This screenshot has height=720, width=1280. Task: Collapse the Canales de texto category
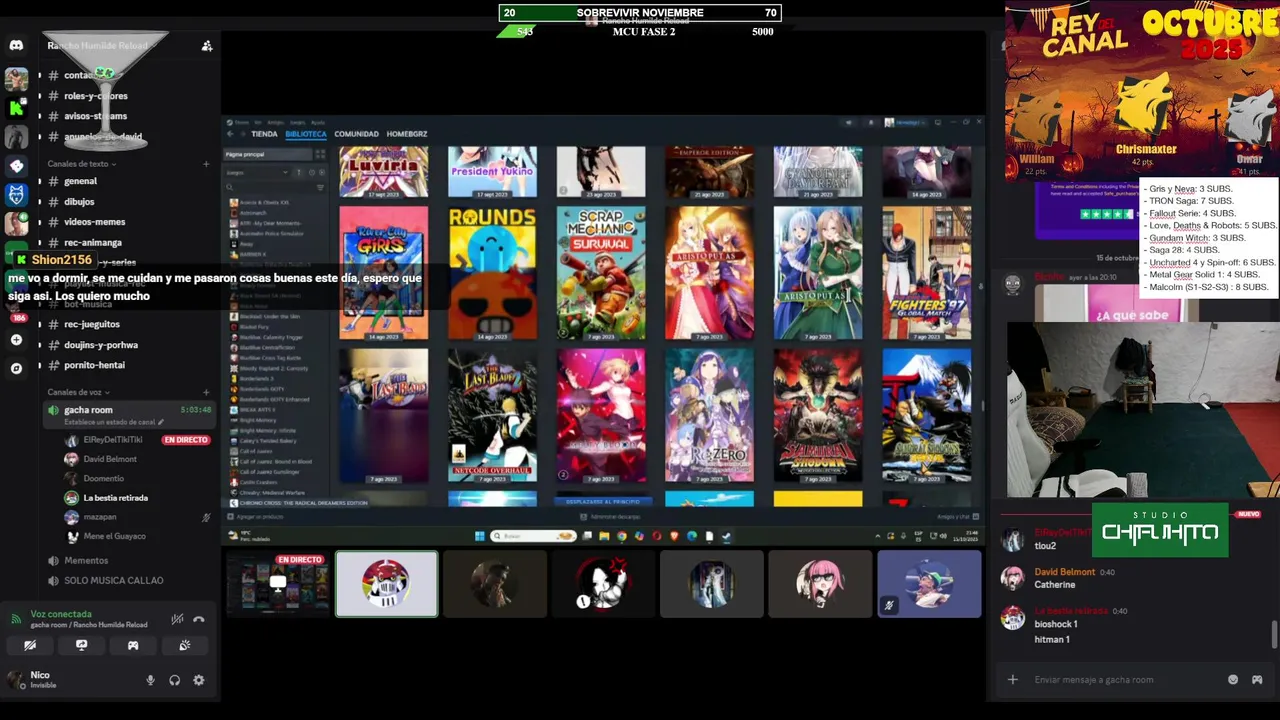[82, 164]
